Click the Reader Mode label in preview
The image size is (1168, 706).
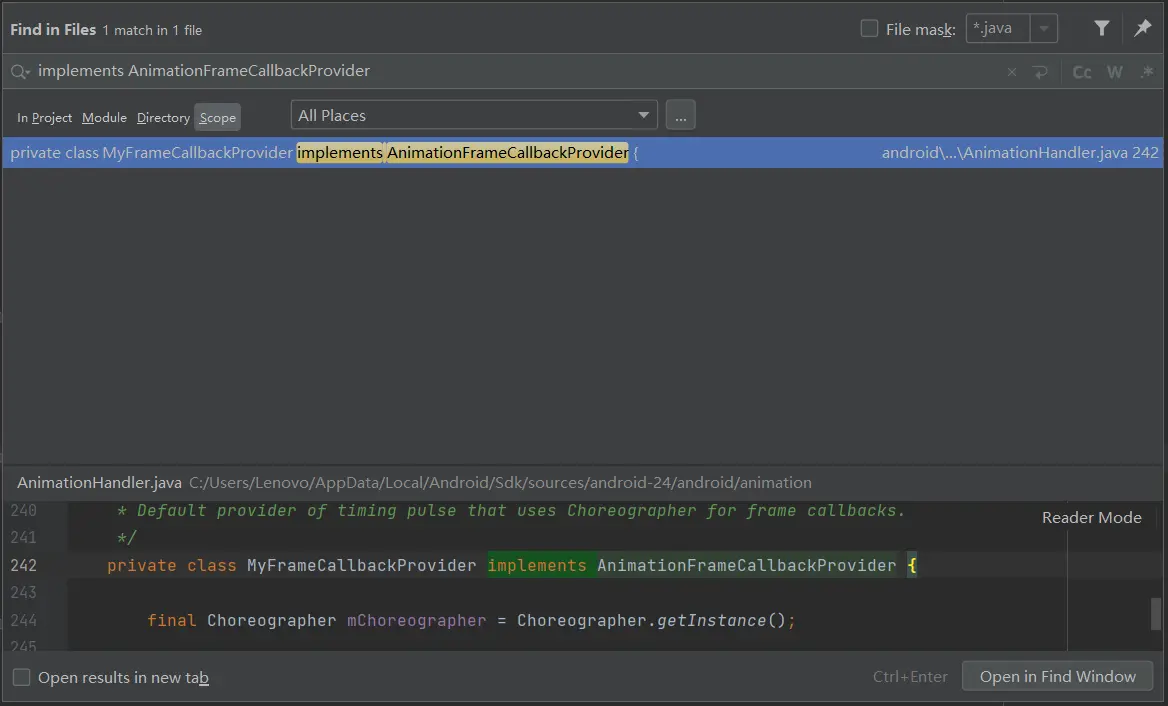point(1091,517)
